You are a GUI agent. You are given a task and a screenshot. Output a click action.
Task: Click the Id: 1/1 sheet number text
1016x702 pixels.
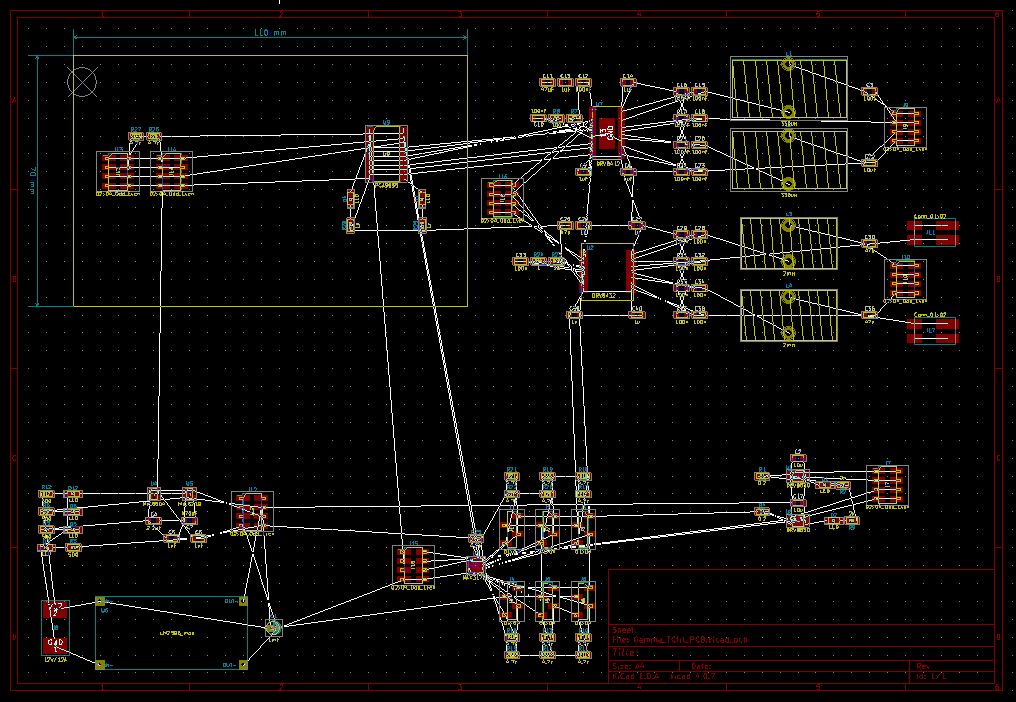pyautogui.click(x=930, y=677)
